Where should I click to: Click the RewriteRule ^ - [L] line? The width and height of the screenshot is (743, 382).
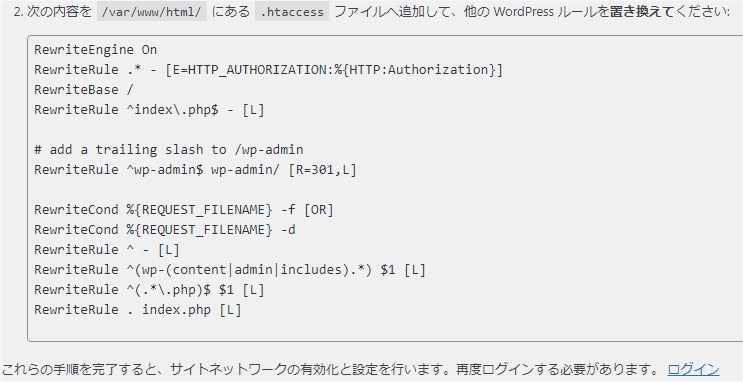[x=107, y=250]
